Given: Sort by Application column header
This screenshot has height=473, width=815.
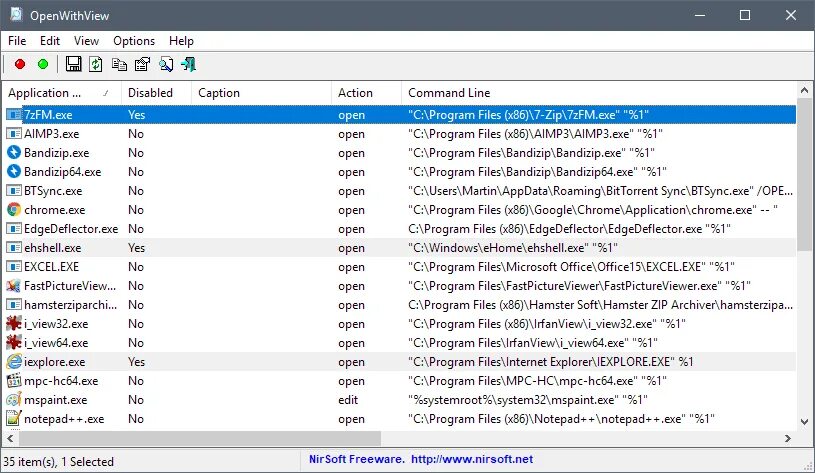Looking at the screenshot, I should click(x=62, y=93).
